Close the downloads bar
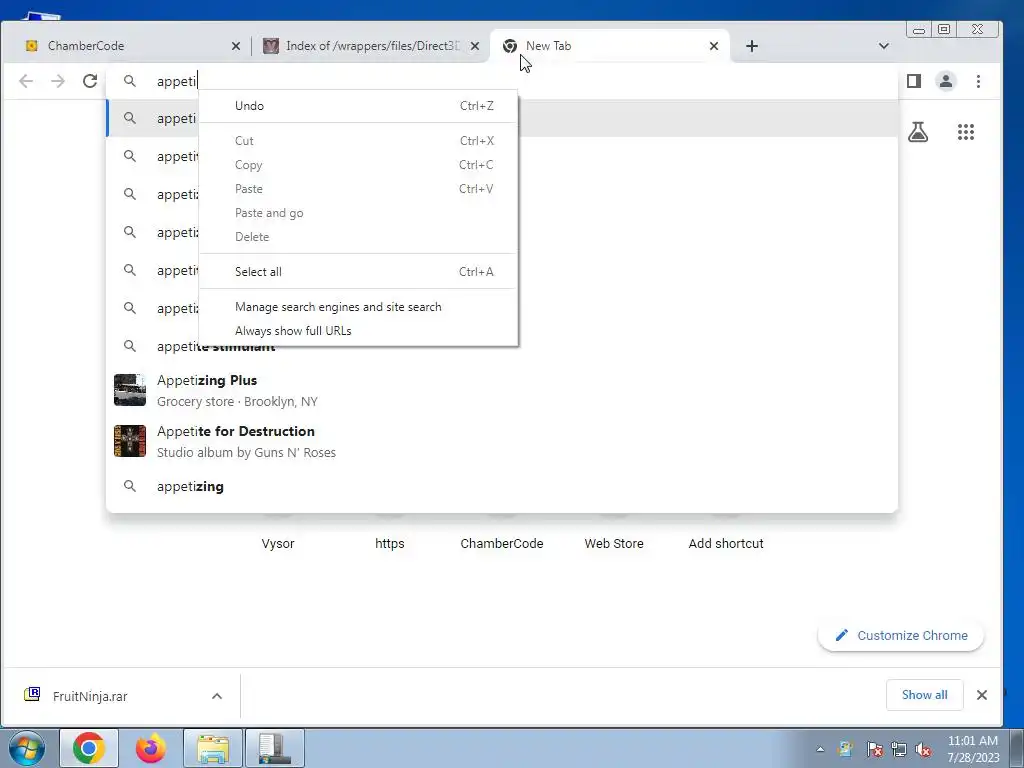 tap(982, 695)
